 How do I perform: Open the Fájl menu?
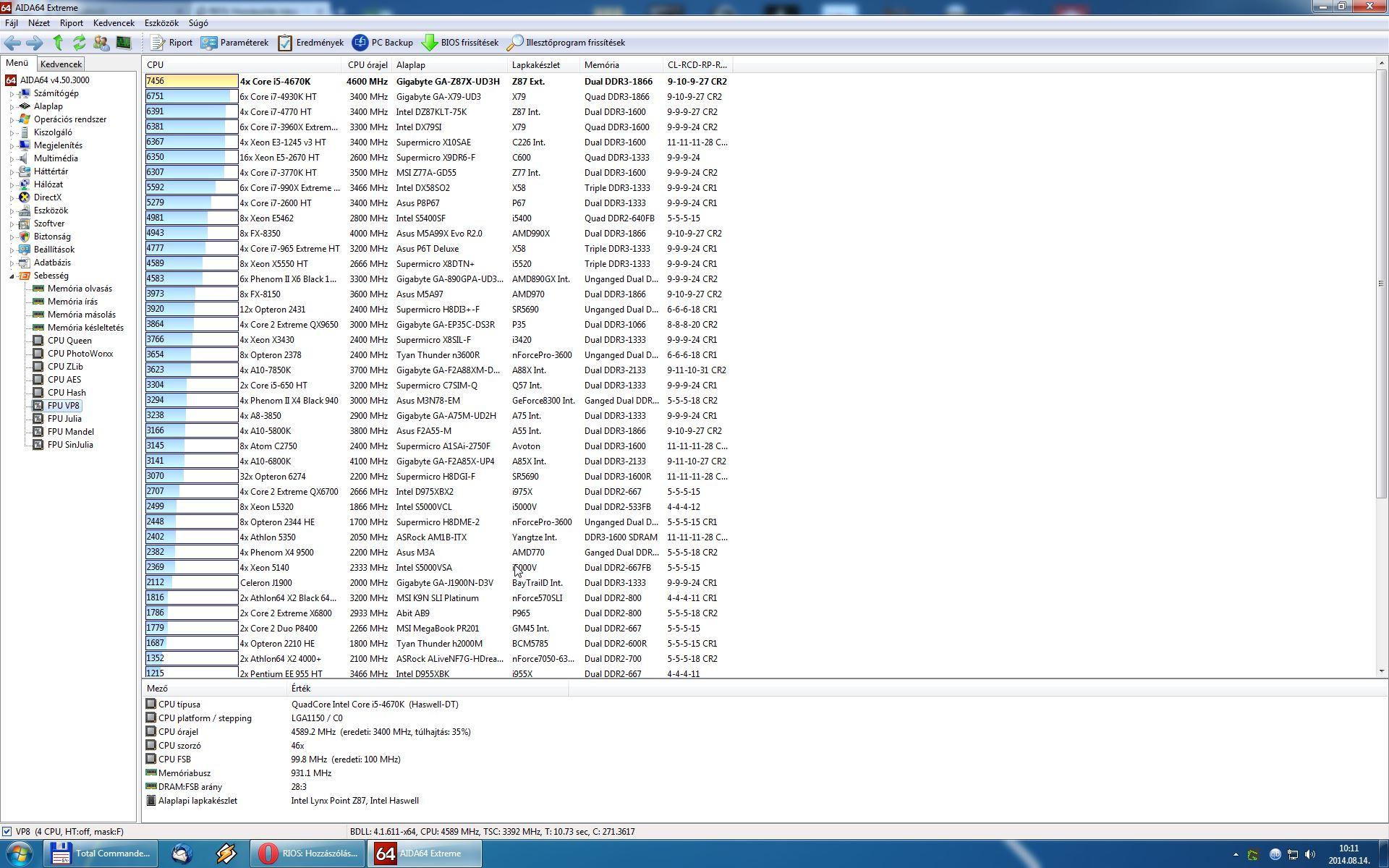point(12,23)
